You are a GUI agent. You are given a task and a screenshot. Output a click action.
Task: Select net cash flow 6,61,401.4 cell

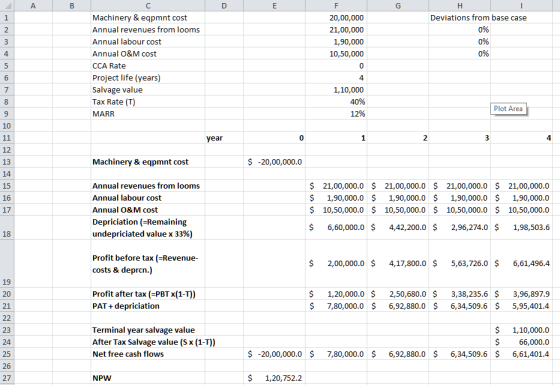521,354
